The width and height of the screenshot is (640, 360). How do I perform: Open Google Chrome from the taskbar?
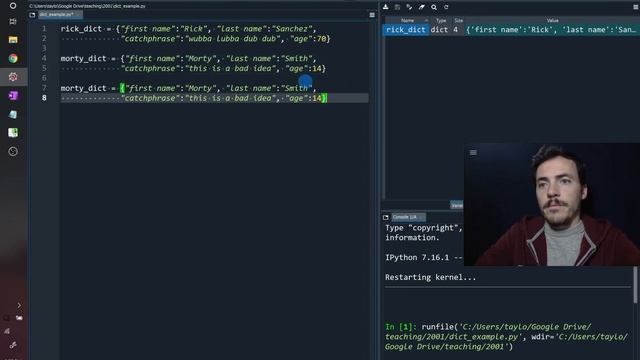[13, 58]
